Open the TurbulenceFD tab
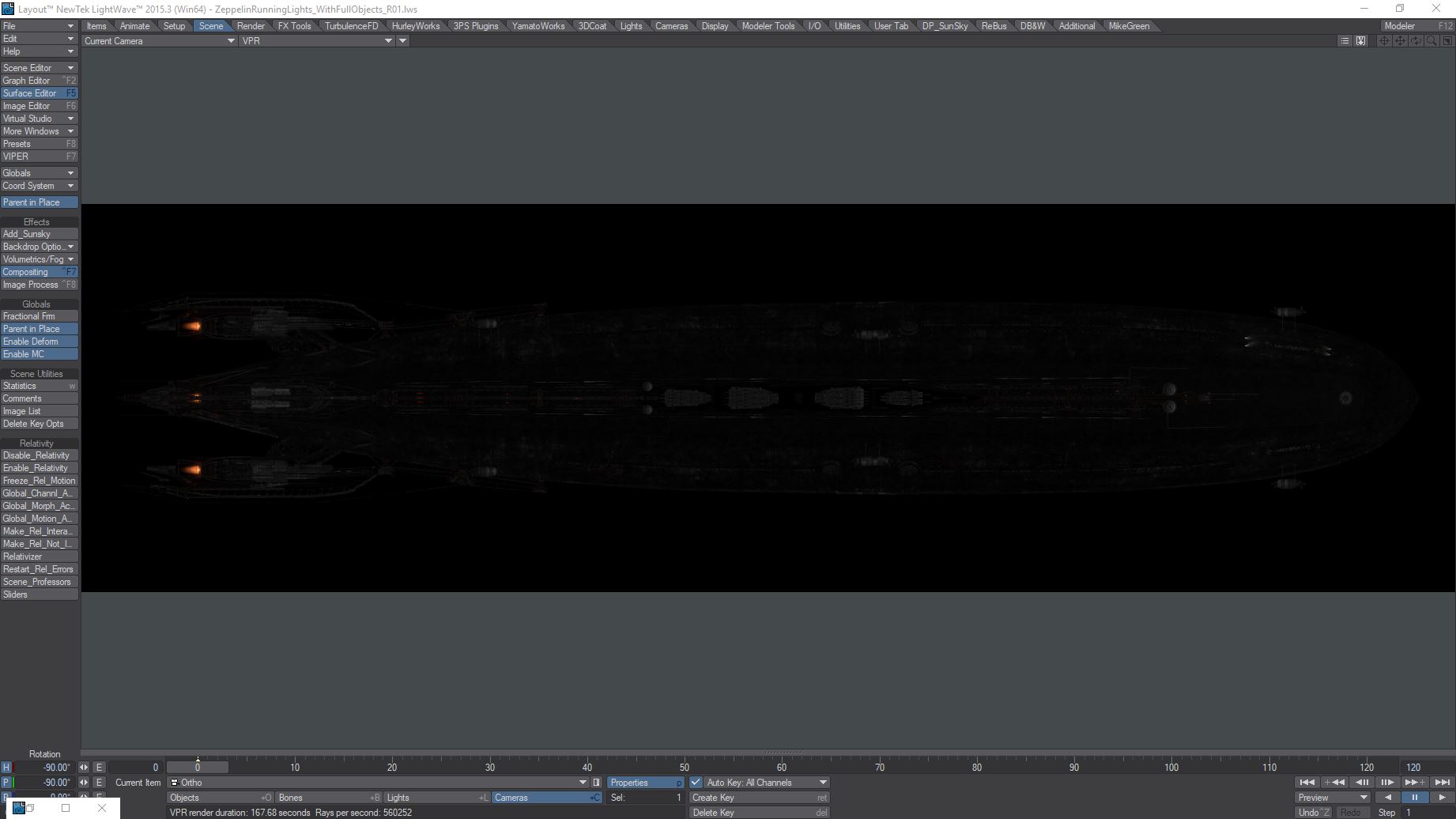Screen dimensions: 1456x819 351,26
